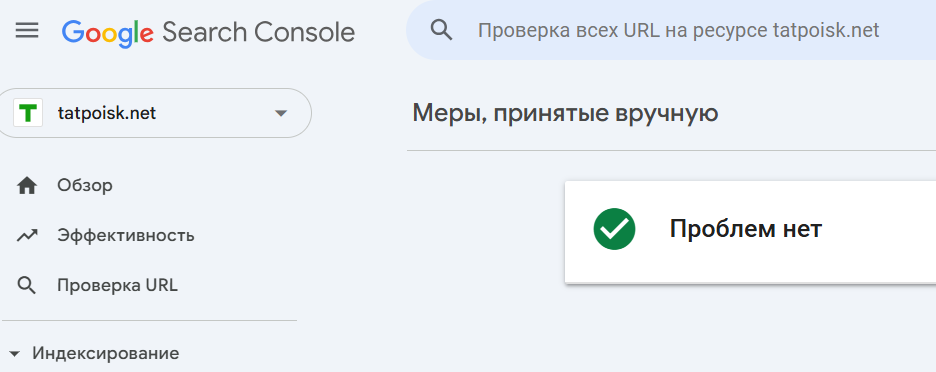This screenshot has height=372, width=936.
Task: Click the colored Google wordmark logo
Action: pyautogui.click(x=107, y=33)
